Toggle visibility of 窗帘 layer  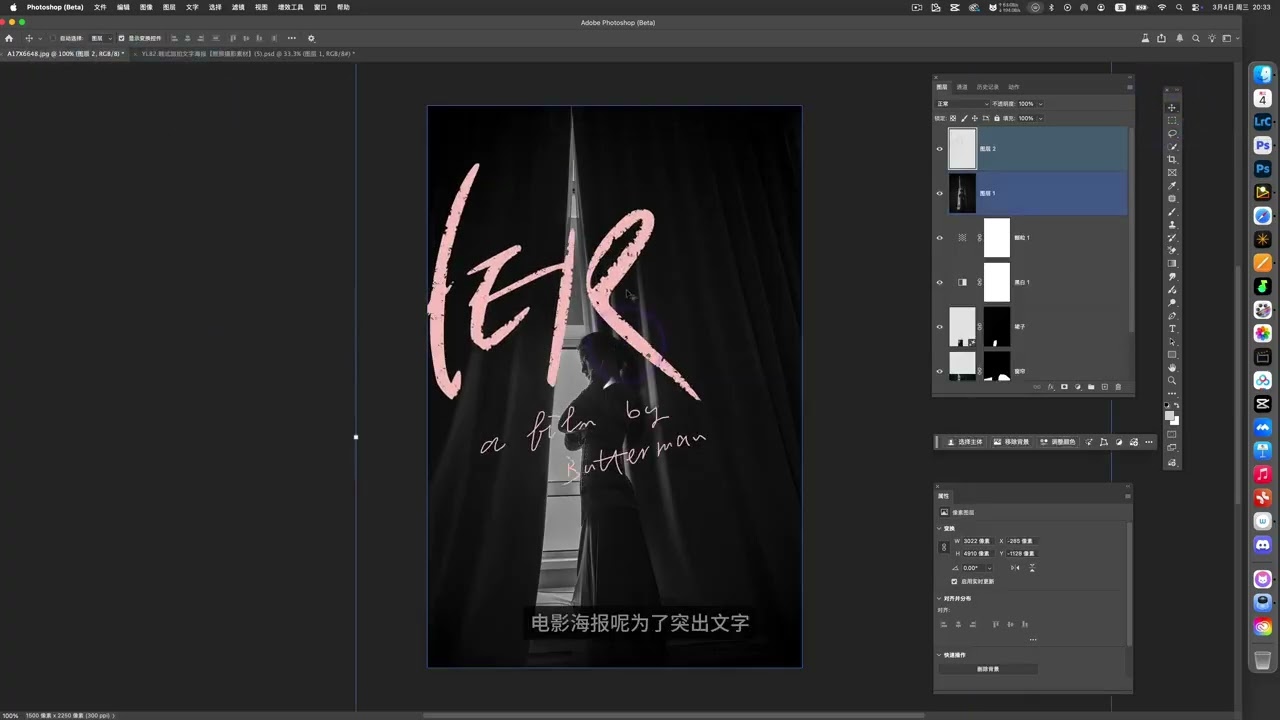point(939,371)
